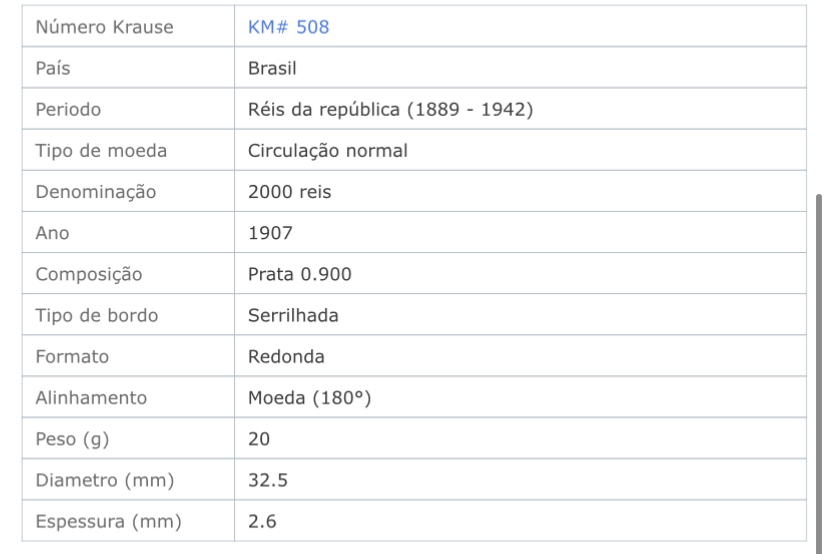
Task: Click the Serrilhada edge value
Action: click(293, 315)
